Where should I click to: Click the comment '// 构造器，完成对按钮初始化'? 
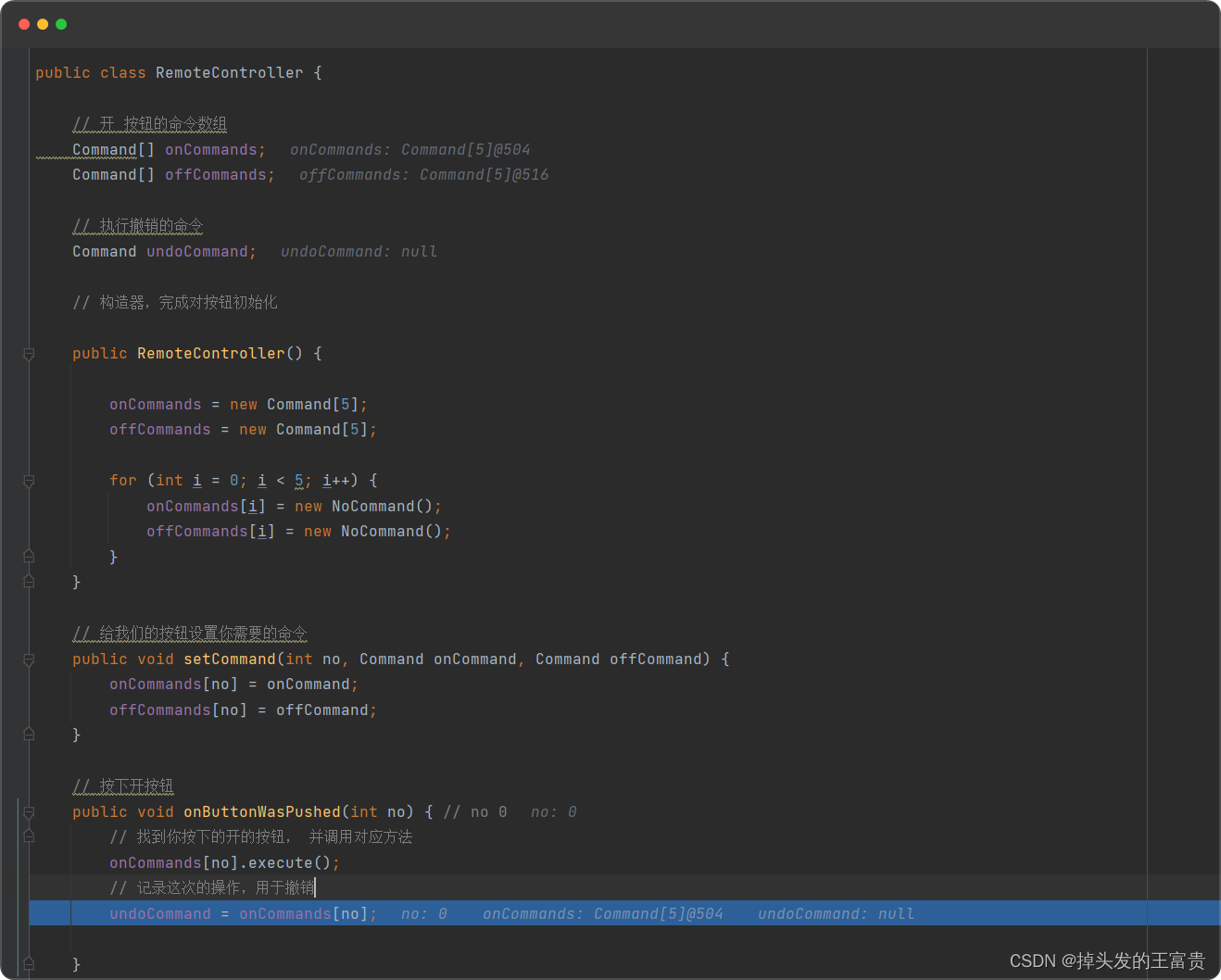(175, 303)
